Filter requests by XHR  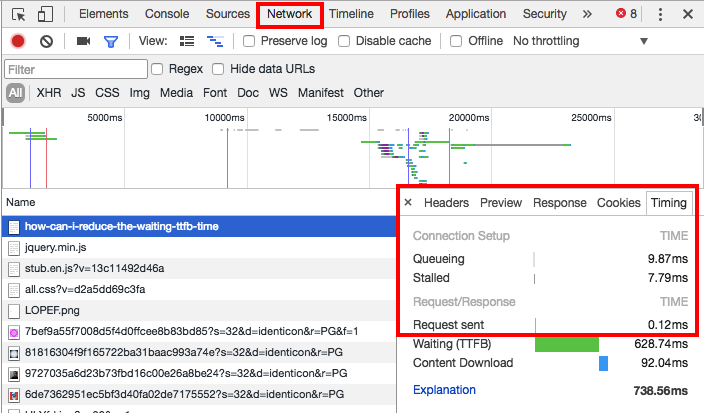(x=49, y=93)
